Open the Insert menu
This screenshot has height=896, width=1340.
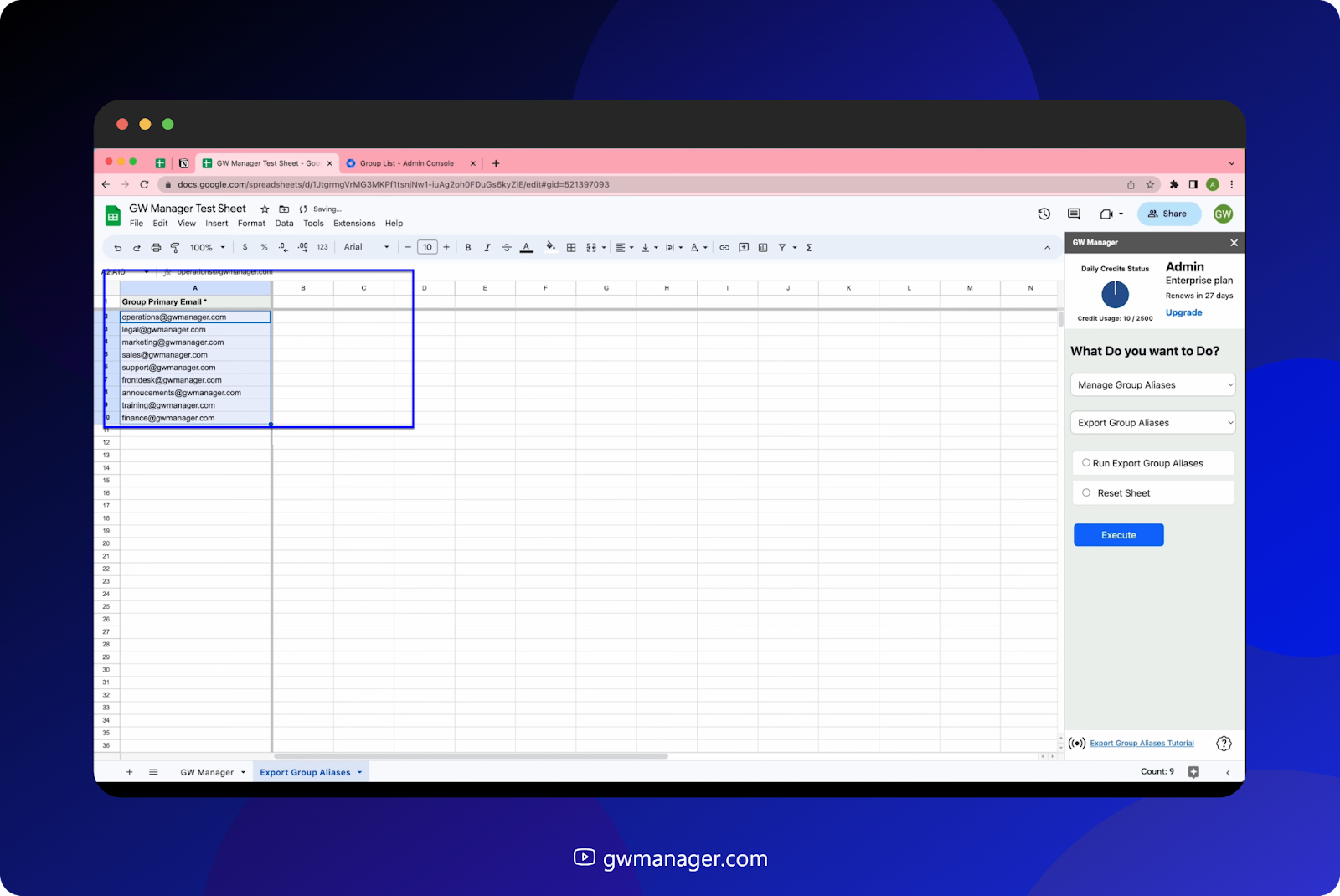[217, 224]
